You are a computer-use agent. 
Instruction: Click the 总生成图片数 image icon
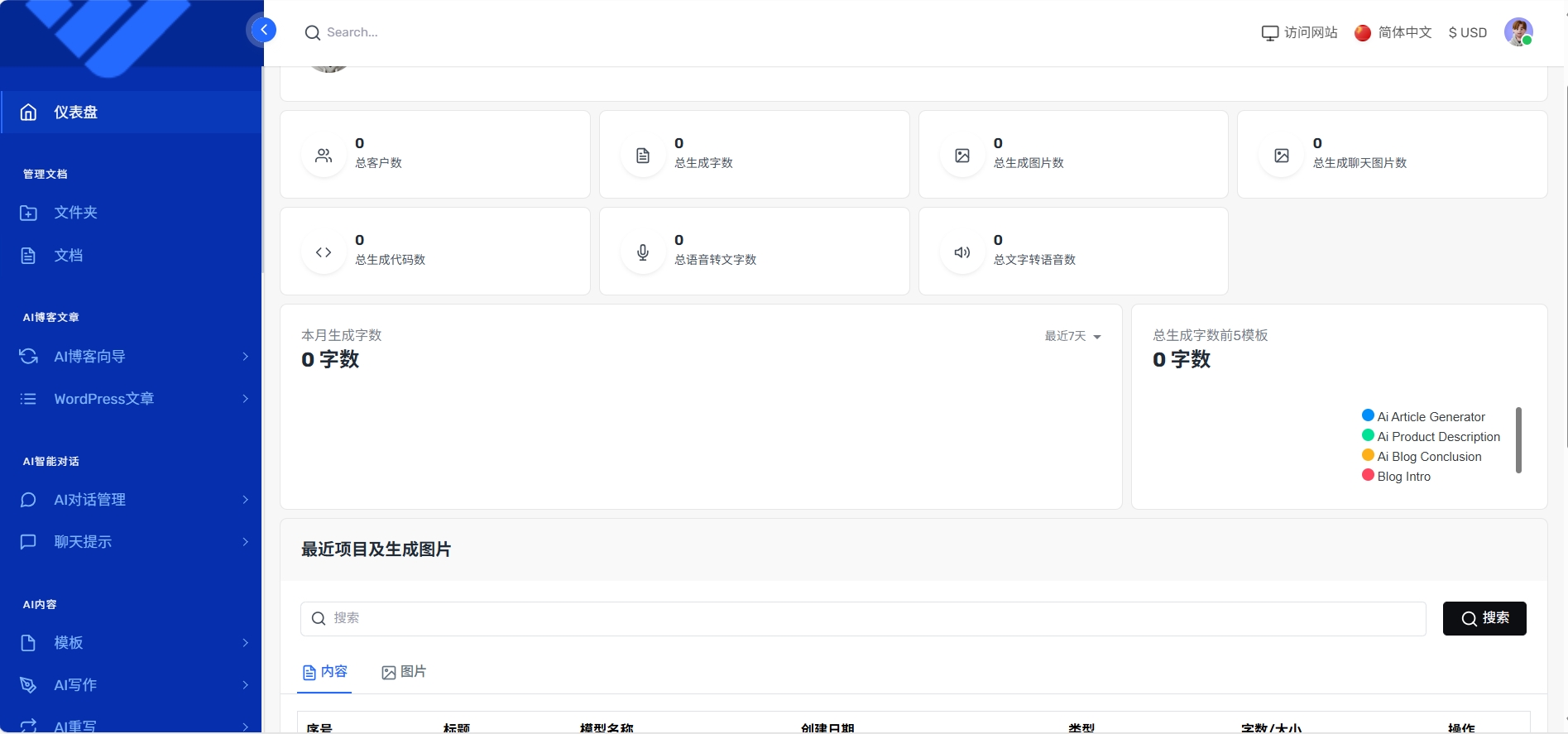pos(962,156)
